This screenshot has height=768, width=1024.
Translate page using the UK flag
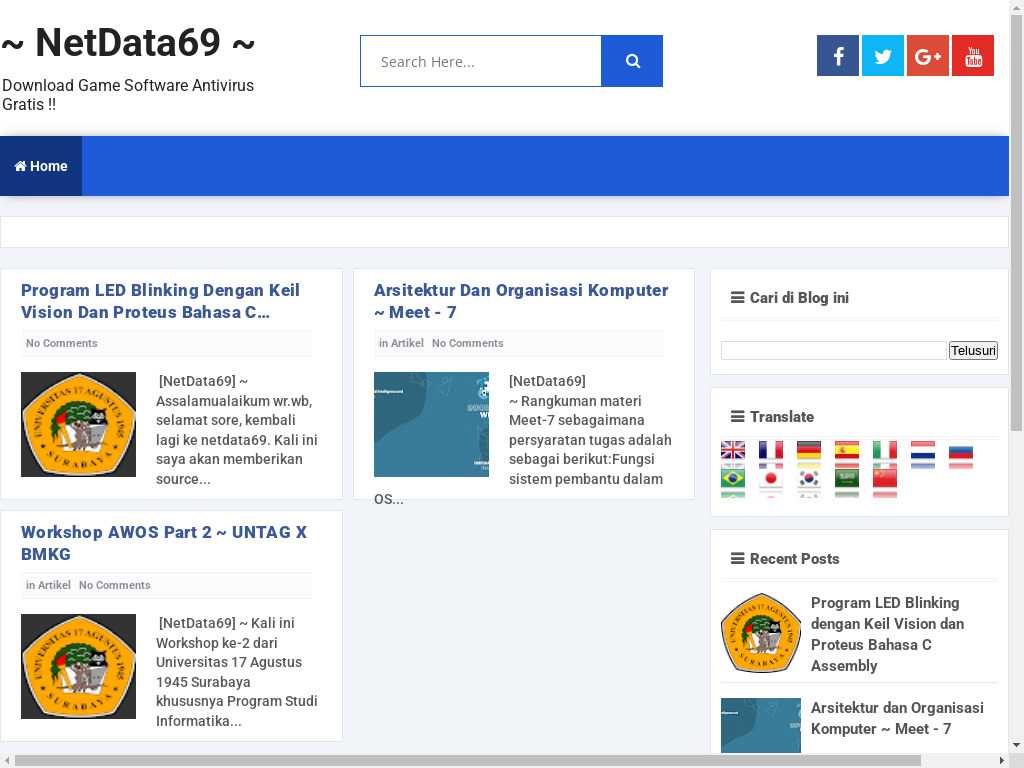tap(733, 450)
